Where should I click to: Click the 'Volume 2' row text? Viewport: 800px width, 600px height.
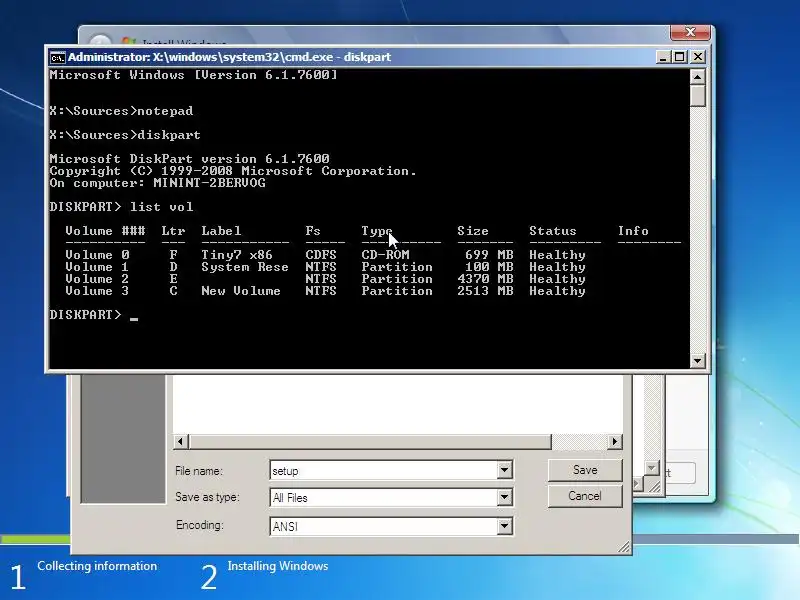coord(97,279)
